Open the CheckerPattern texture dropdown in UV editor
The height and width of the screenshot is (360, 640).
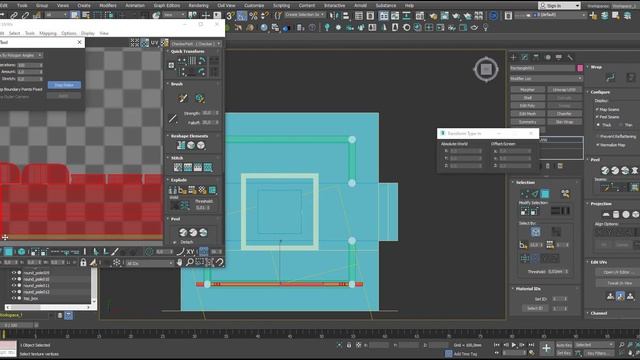click(196, 43)
